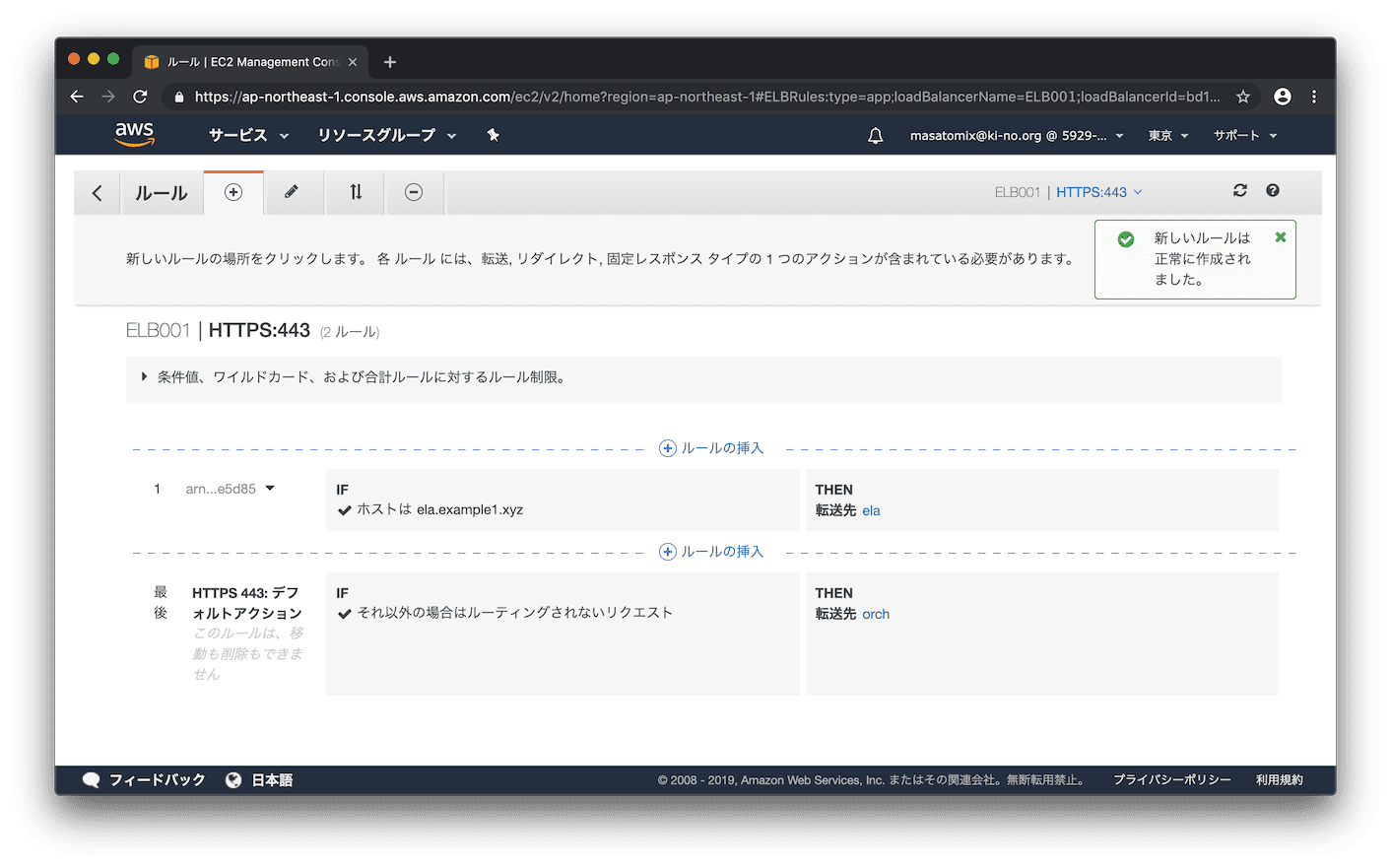
Task: Select the ルール | EC2 Management Console browser tab
Action: pyautogui.click(x=251, y=62)
